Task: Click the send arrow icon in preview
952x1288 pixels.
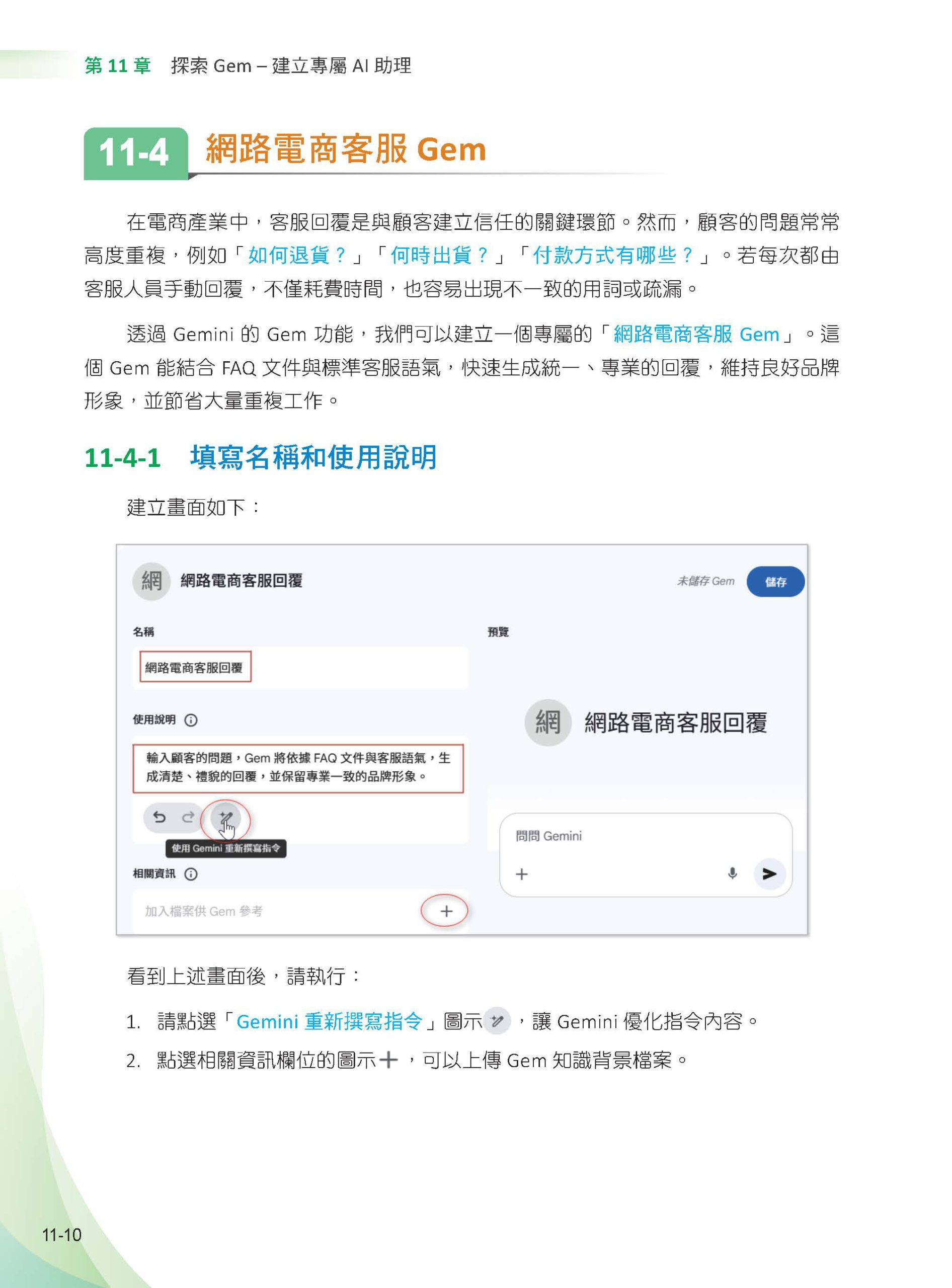Action: coord(769,873)
